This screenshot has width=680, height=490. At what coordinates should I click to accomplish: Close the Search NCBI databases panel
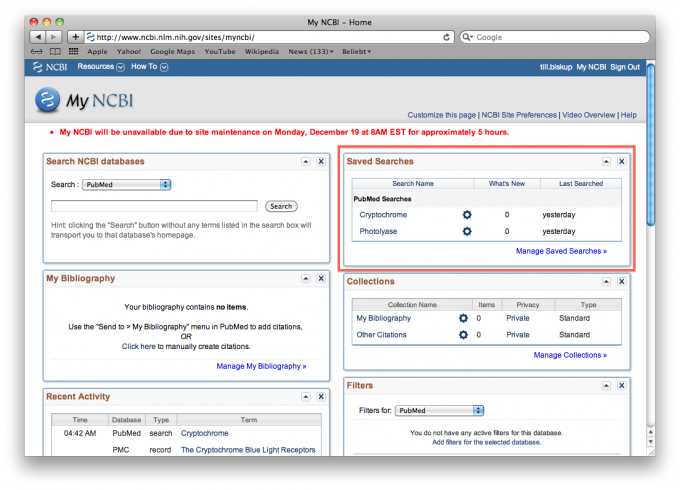321,161
